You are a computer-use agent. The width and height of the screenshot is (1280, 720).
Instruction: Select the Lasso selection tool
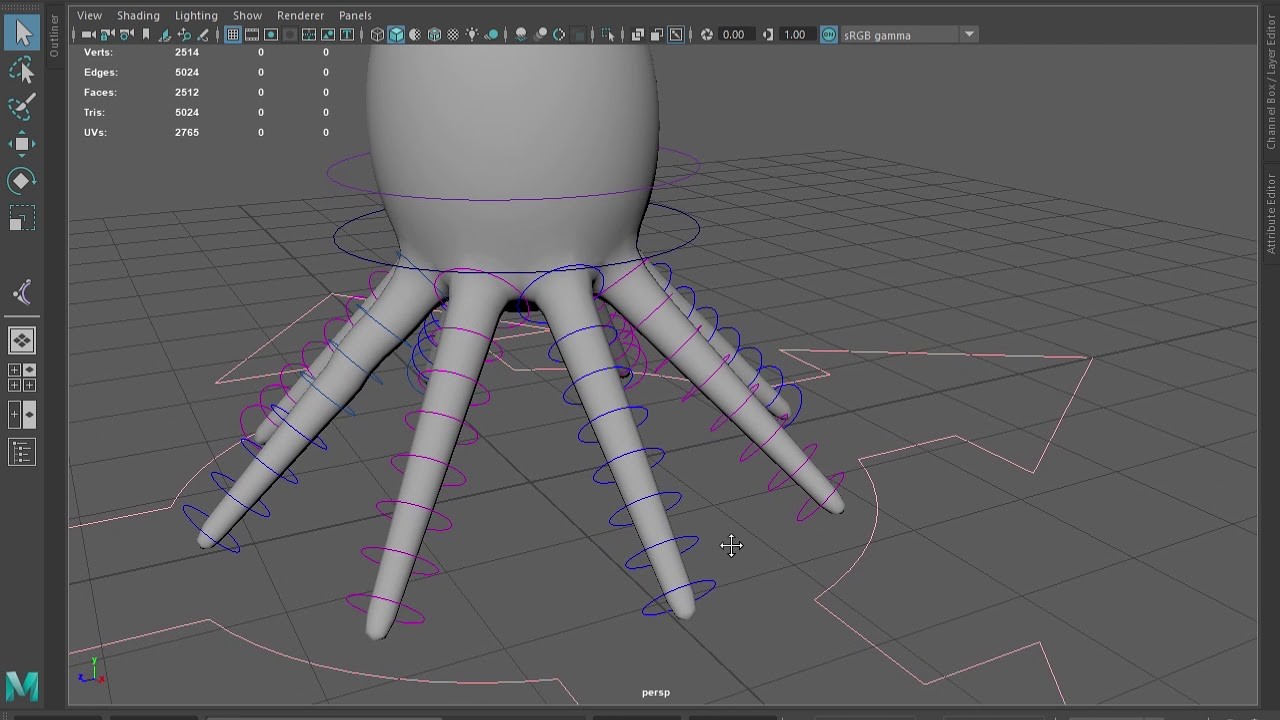pyautogui.click(x=22, y=70)
